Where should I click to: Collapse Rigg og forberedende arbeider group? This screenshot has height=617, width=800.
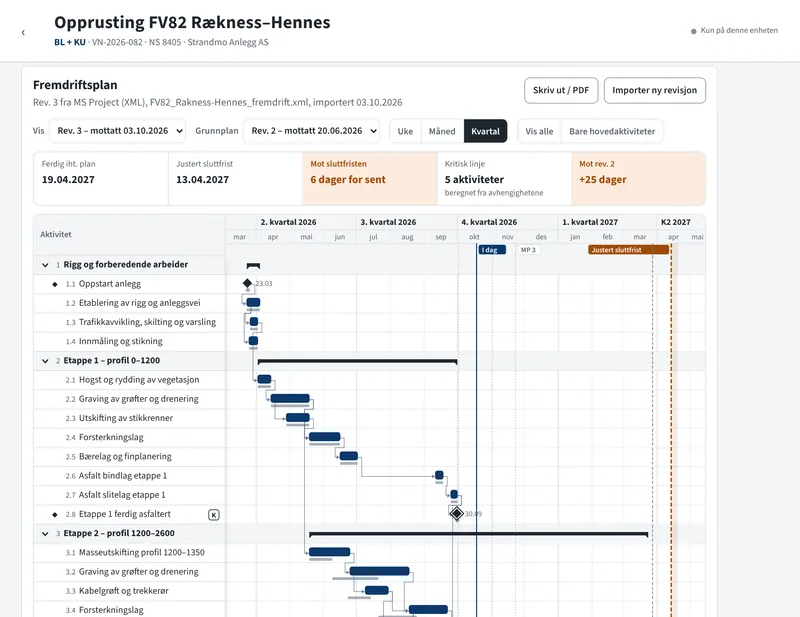[x=45, y=265]
